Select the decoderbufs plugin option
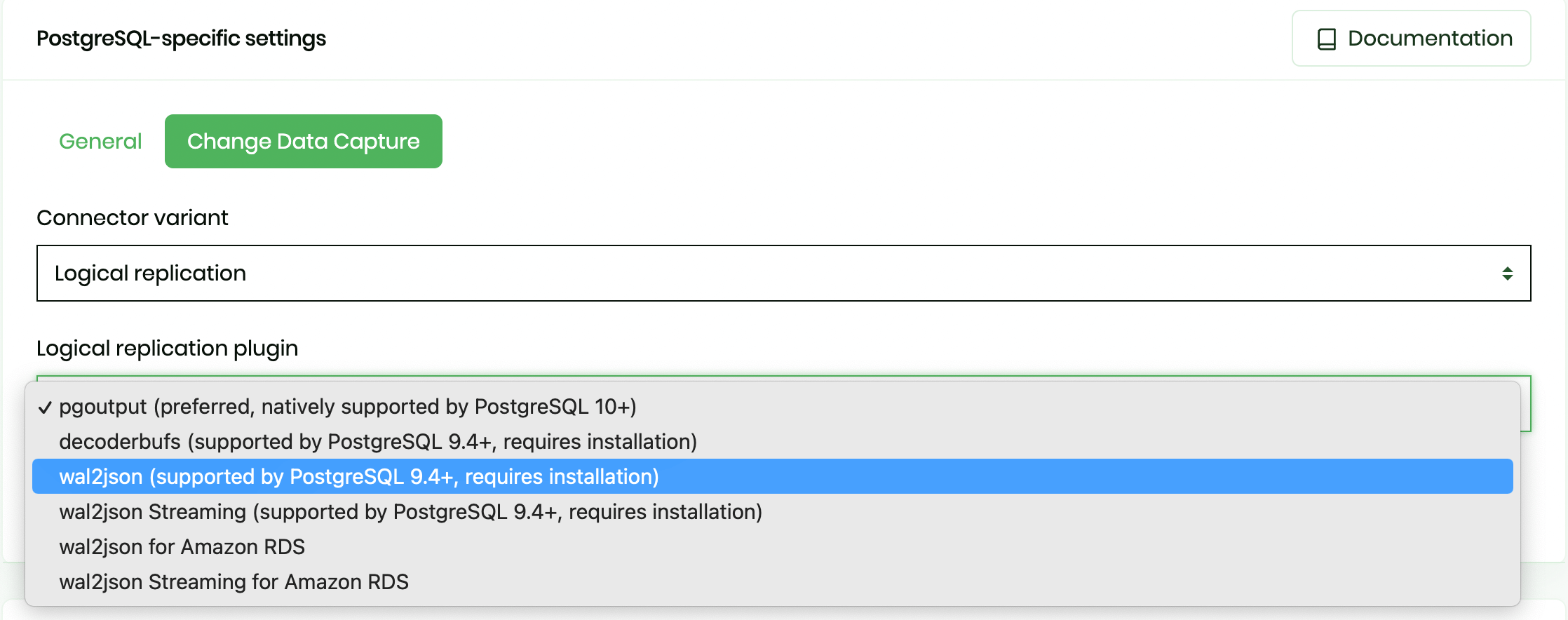1568x620 pixels. tap(379, 441)
